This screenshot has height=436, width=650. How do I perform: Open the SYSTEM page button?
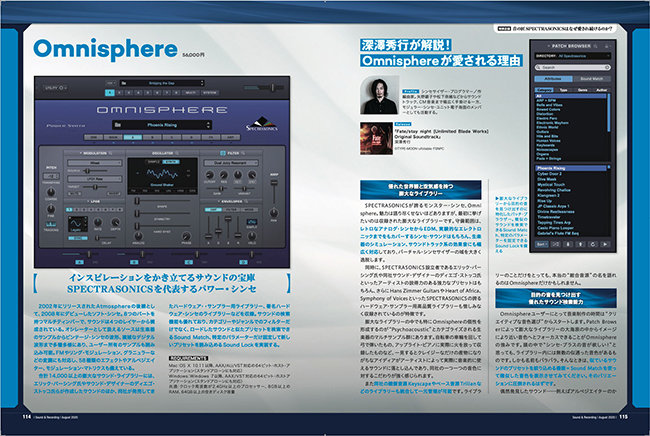[x=210, y=93]
